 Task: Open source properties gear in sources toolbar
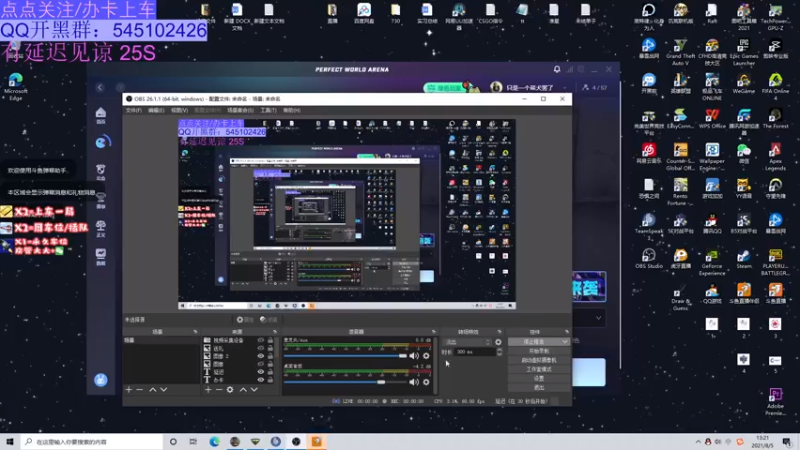click(x=230, y=389)
